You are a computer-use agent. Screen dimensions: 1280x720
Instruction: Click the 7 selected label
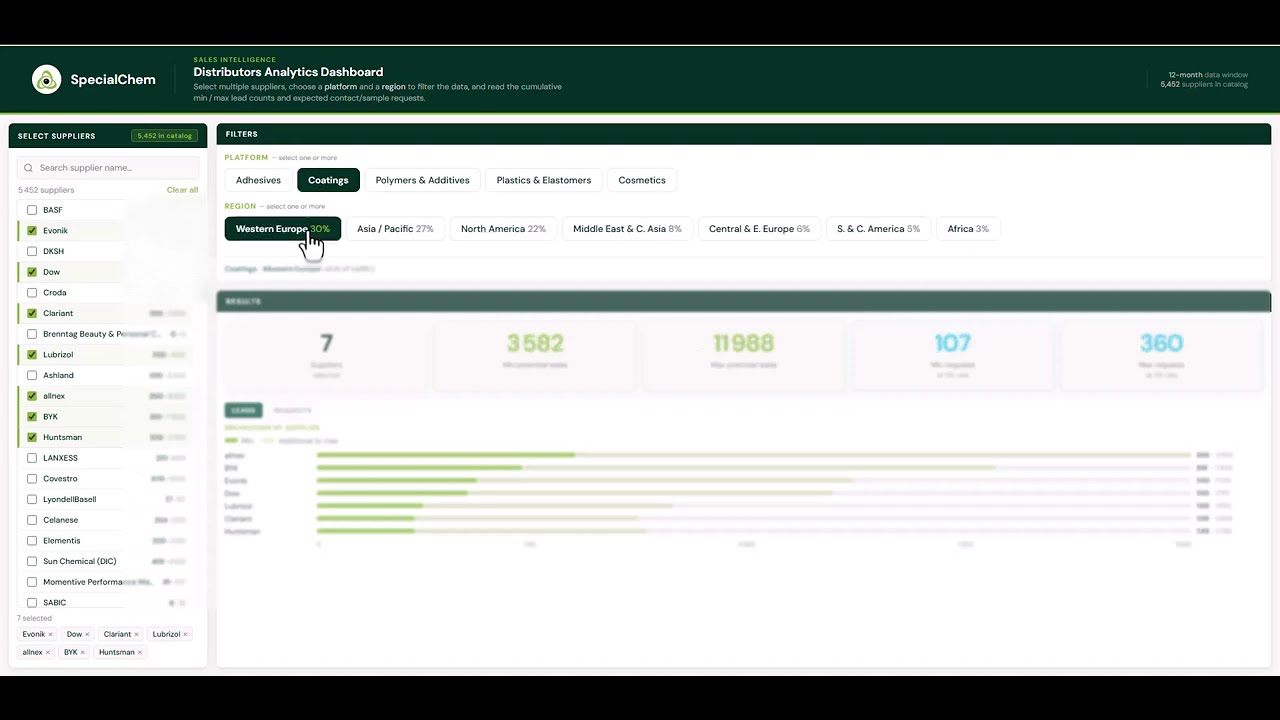35,618
